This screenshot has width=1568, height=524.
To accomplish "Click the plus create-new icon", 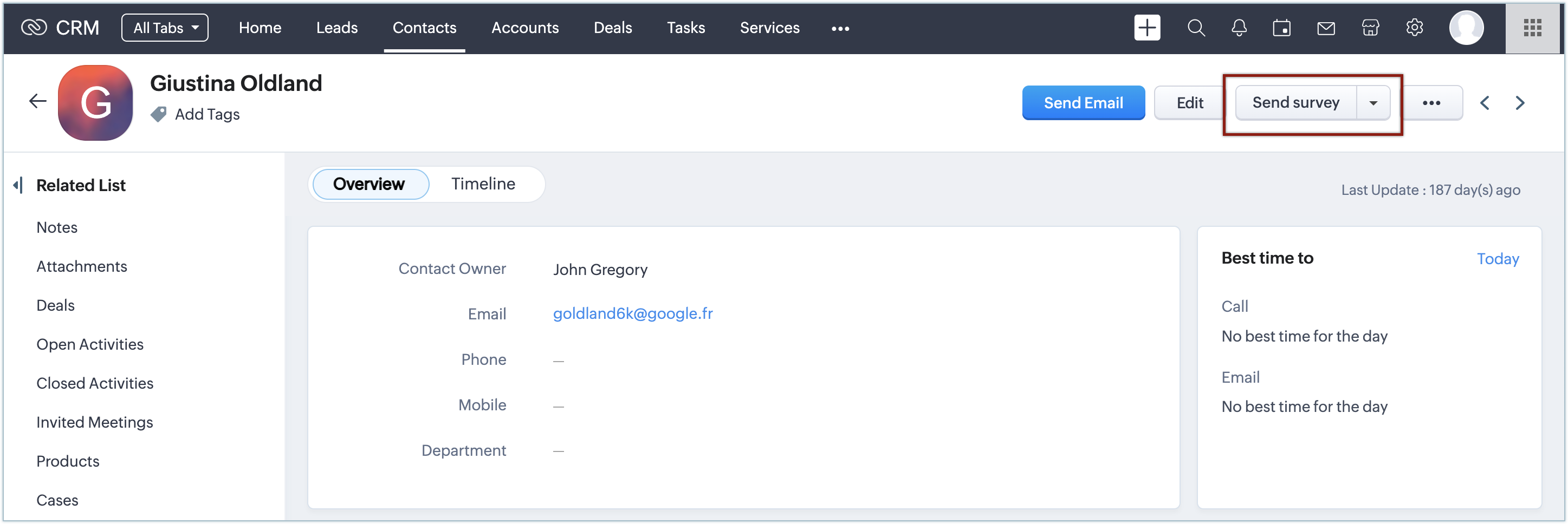I will pos(1147,28).
